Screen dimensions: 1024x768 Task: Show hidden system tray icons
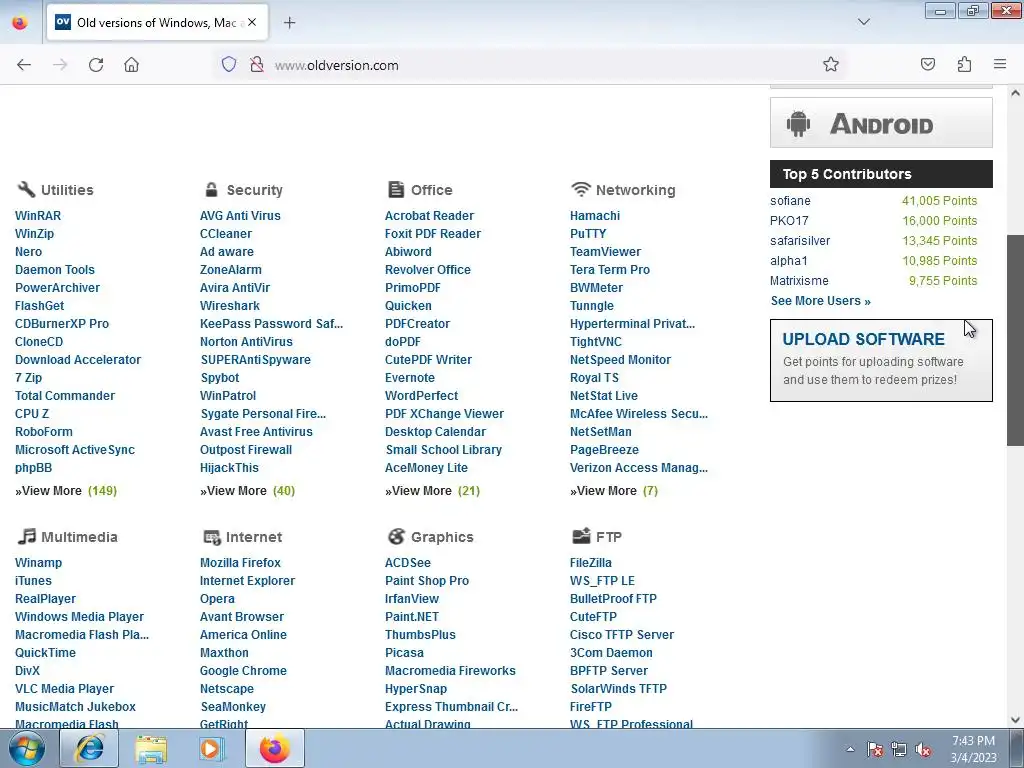coord(850,749)
